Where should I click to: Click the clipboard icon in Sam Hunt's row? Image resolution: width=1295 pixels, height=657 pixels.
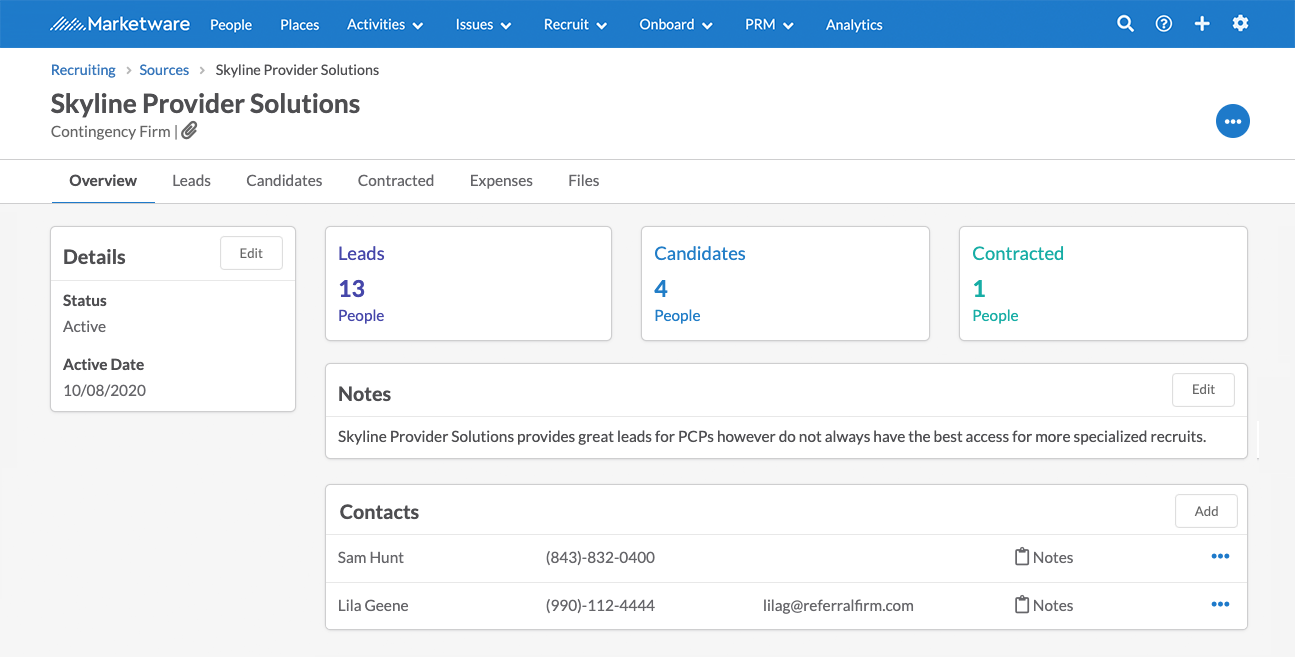click(x=1021, y=557)
